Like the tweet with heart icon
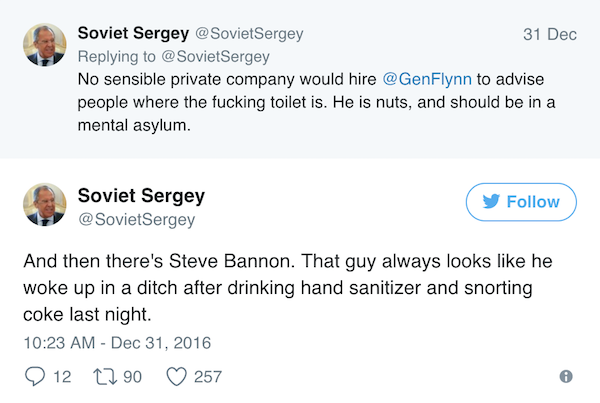600x403 pixels. (176, 377)
